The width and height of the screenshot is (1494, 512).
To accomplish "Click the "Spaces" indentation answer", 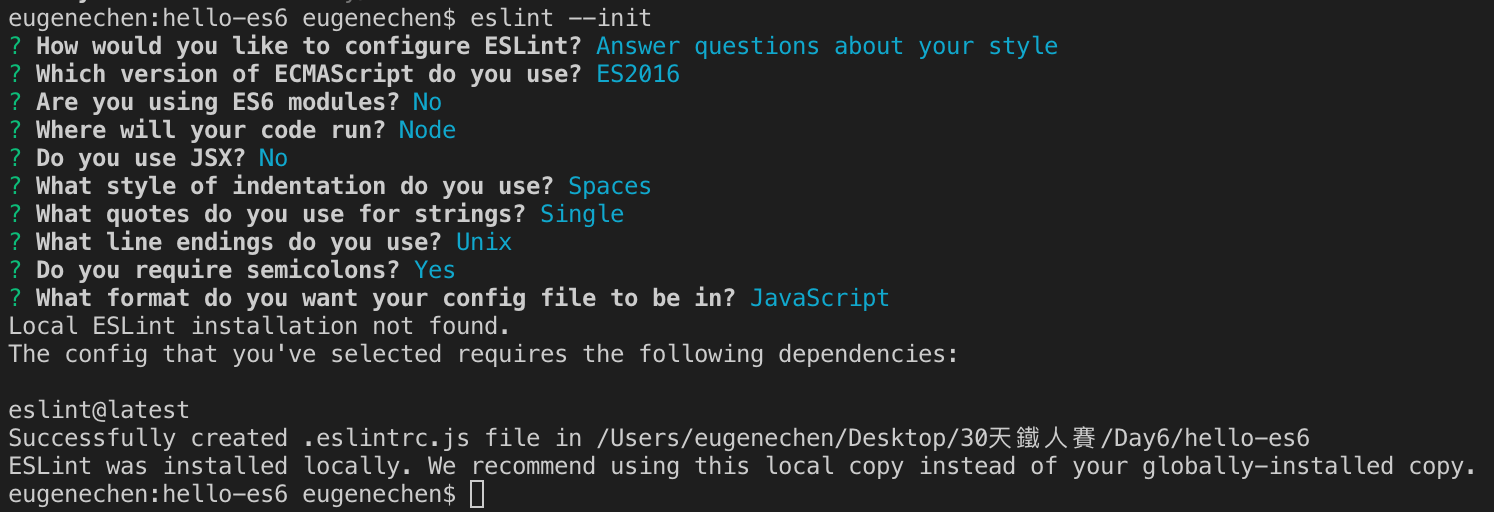I will click(609, 186).
